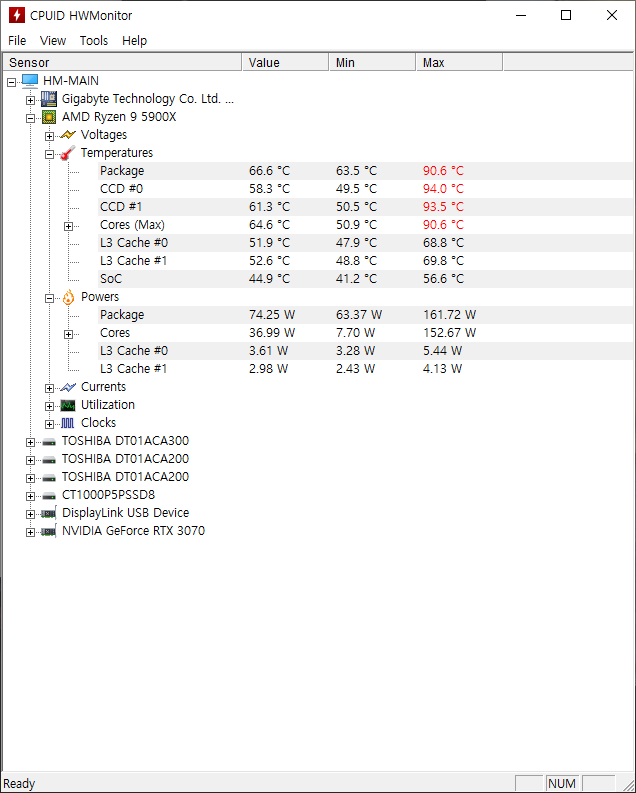Click the Utilization graph icon
The width and height of the screenshot is (636, 793).
pyautogui.click(x=68, y=405)
